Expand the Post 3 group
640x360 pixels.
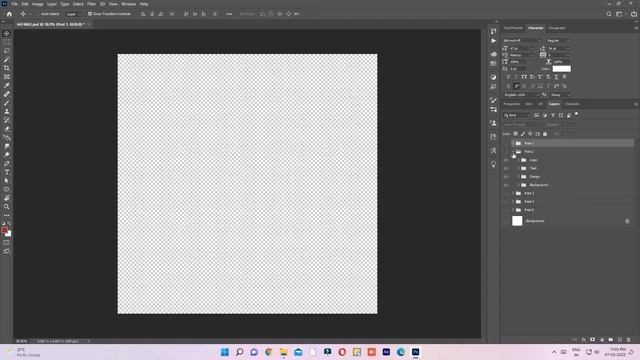point(513,193)
